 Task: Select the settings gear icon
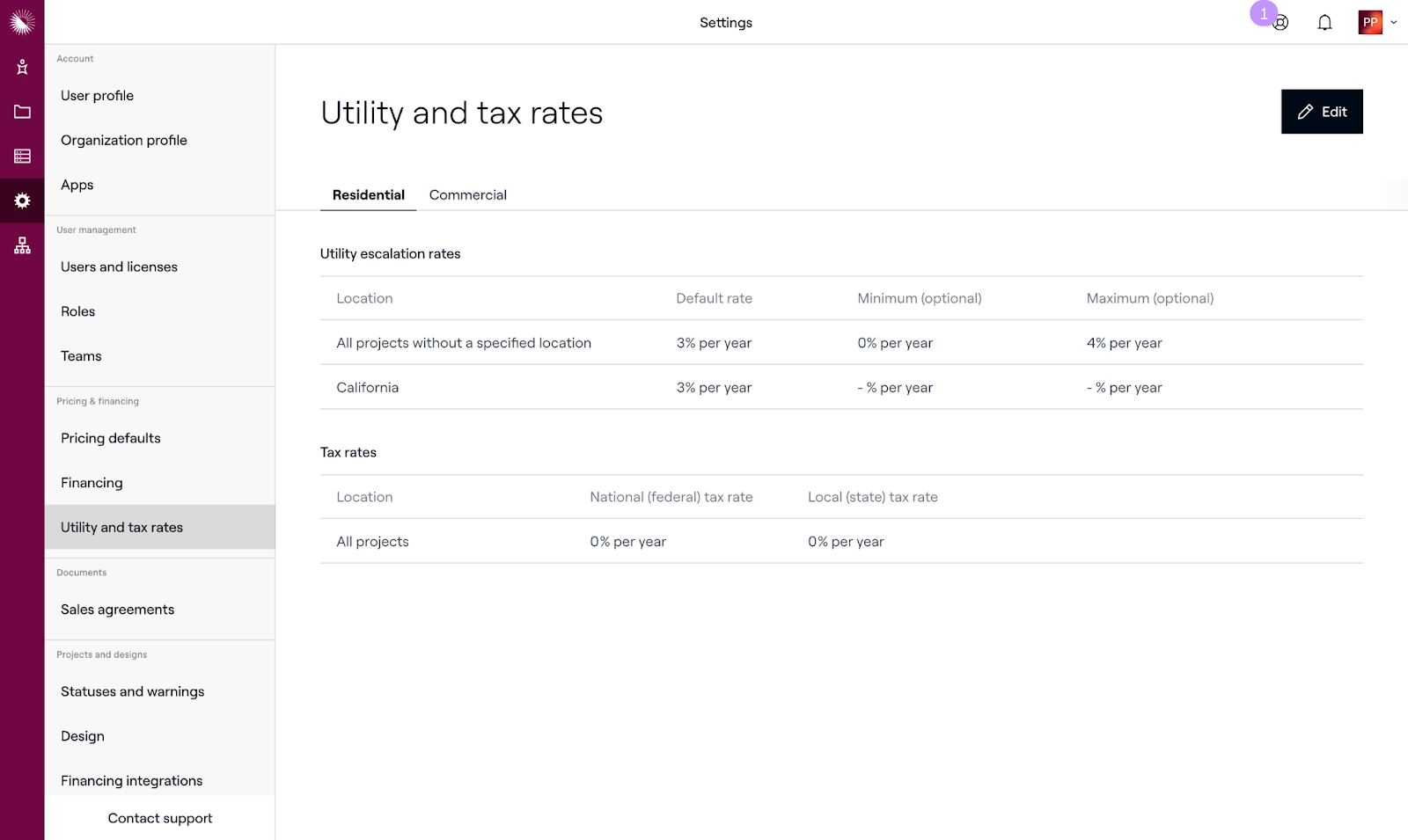[x=22, y=201]
